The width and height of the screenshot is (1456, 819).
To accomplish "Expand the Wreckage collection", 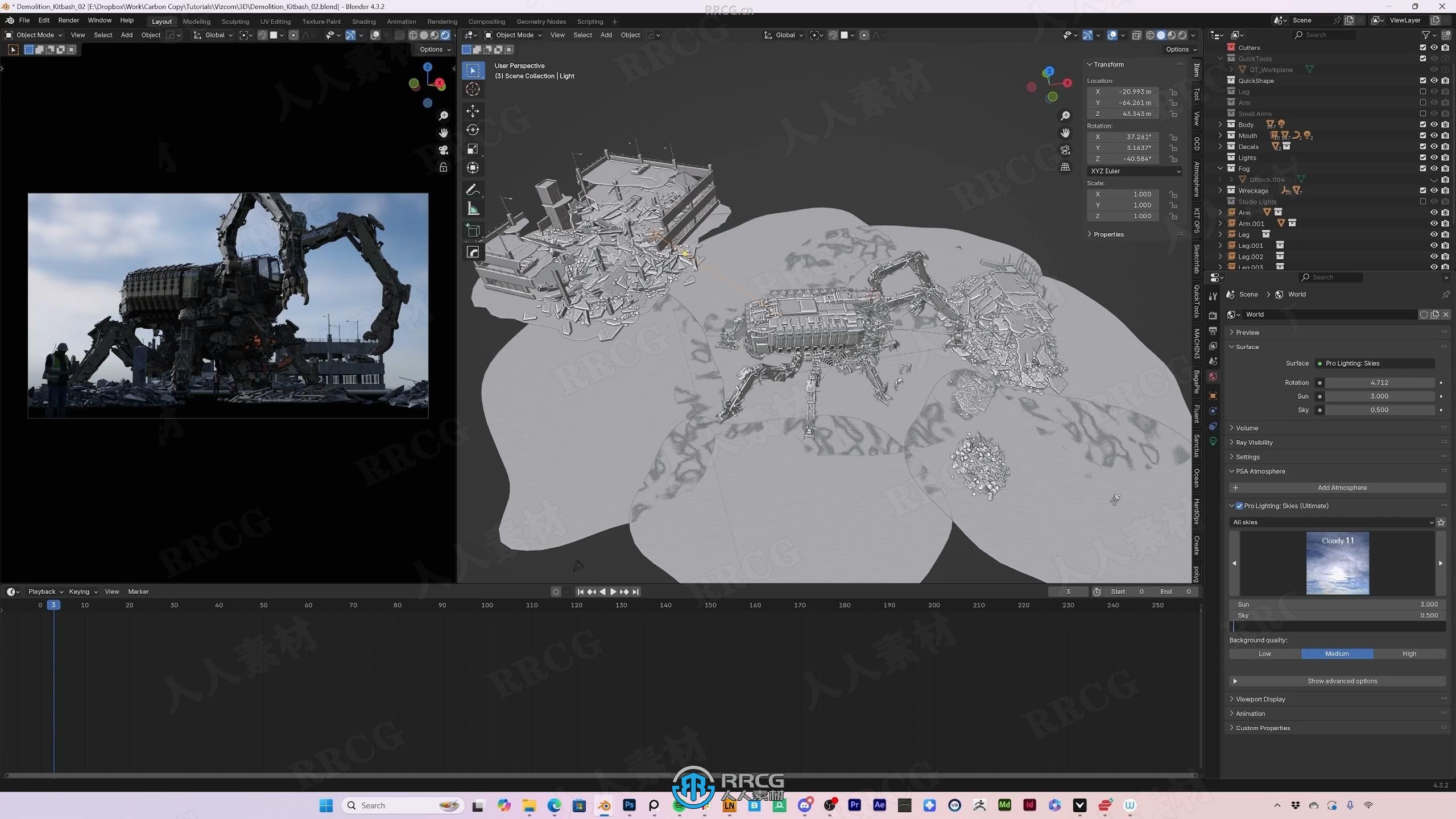I will [1220, 191].
